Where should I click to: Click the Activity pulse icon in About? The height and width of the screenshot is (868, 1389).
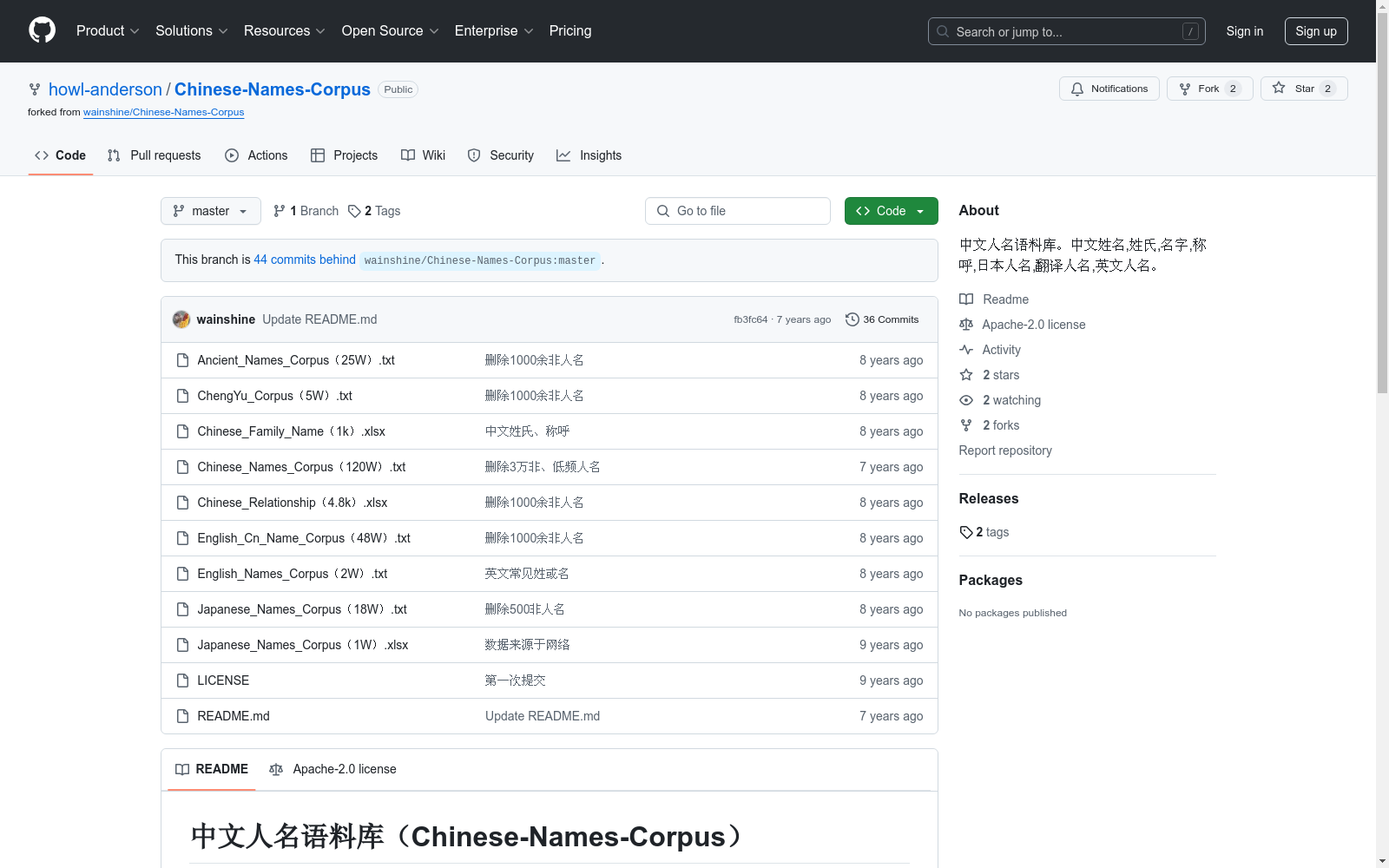point(966,350)
